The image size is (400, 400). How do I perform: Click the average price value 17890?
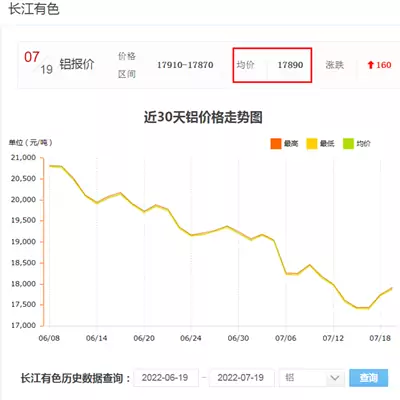point(290,65)
